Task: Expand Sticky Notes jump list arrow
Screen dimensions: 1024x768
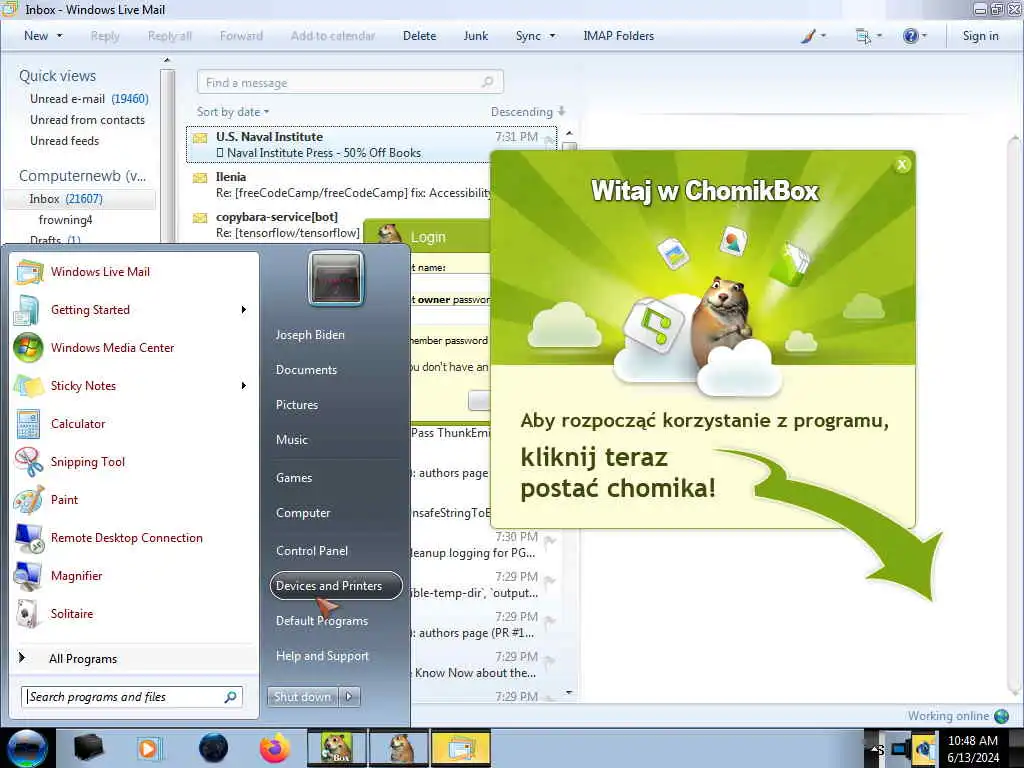Action: click(244, 385)
